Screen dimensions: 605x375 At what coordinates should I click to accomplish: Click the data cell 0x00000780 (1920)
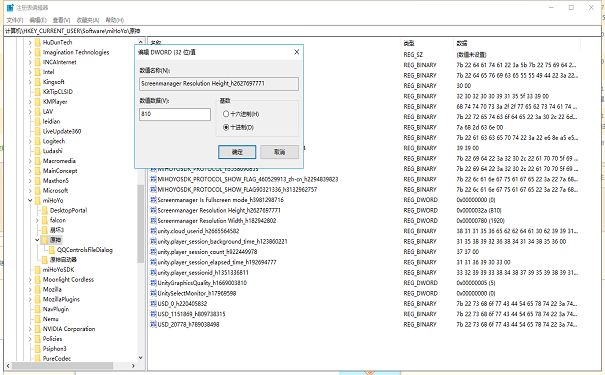pos(480,221)
